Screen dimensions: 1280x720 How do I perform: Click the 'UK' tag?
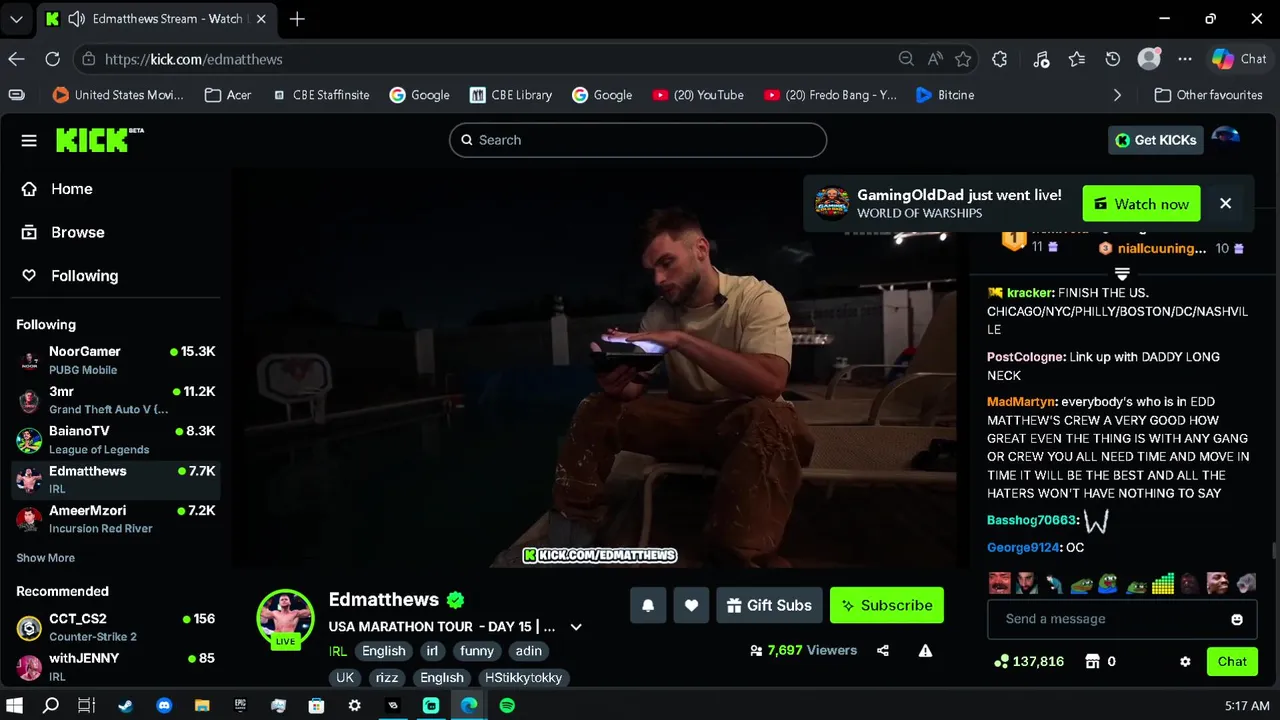pos(345,678)
